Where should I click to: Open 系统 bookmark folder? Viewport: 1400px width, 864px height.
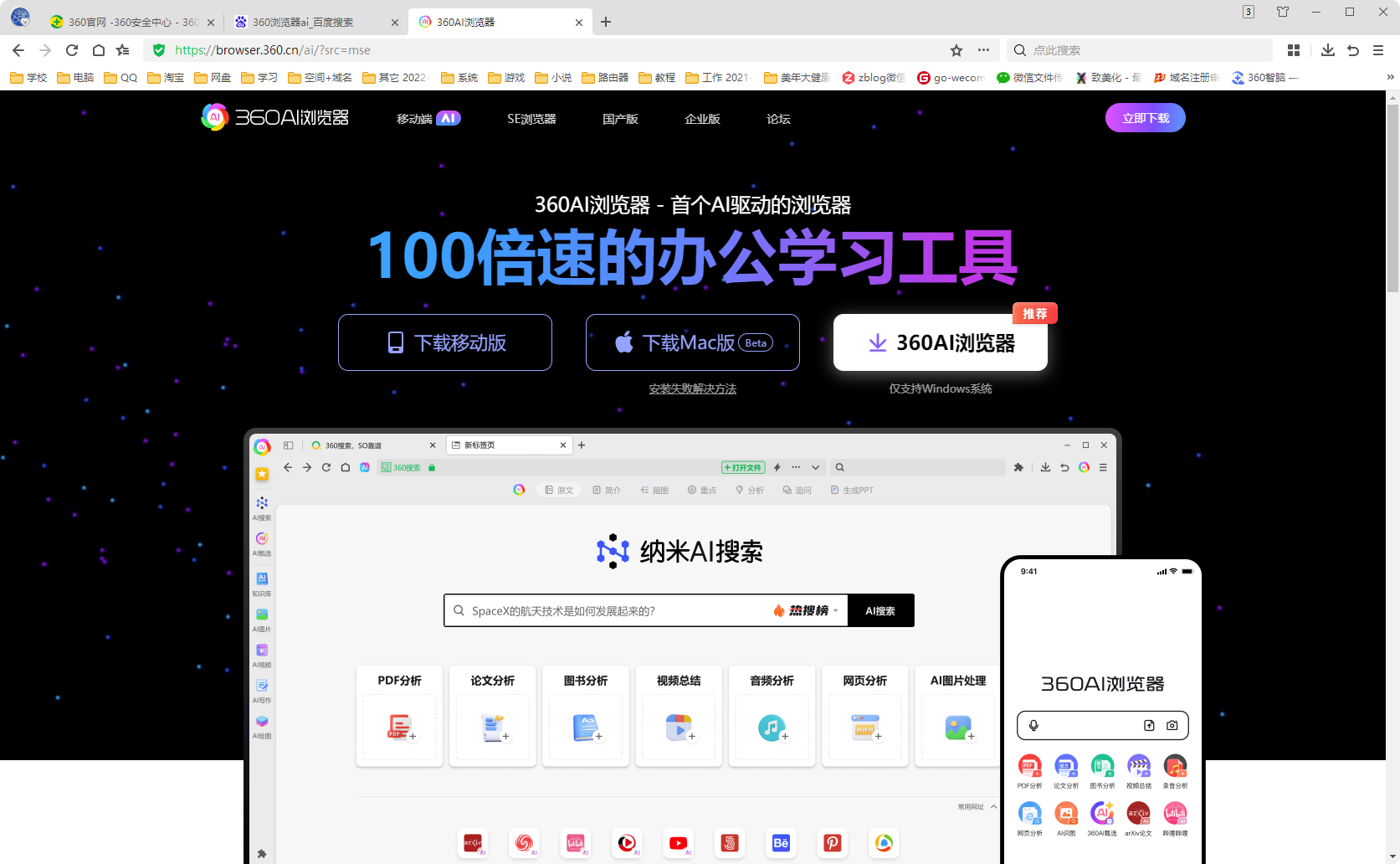pos(459,78)
